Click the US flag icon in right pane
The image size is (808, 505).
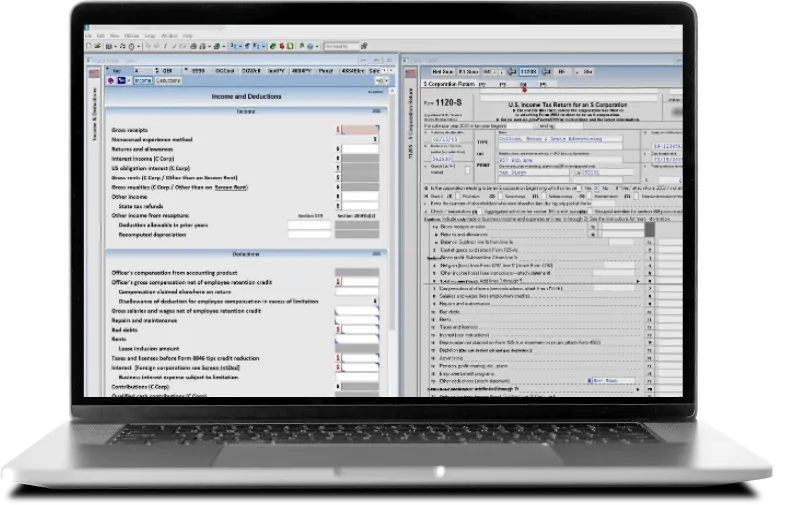(409, 72)
